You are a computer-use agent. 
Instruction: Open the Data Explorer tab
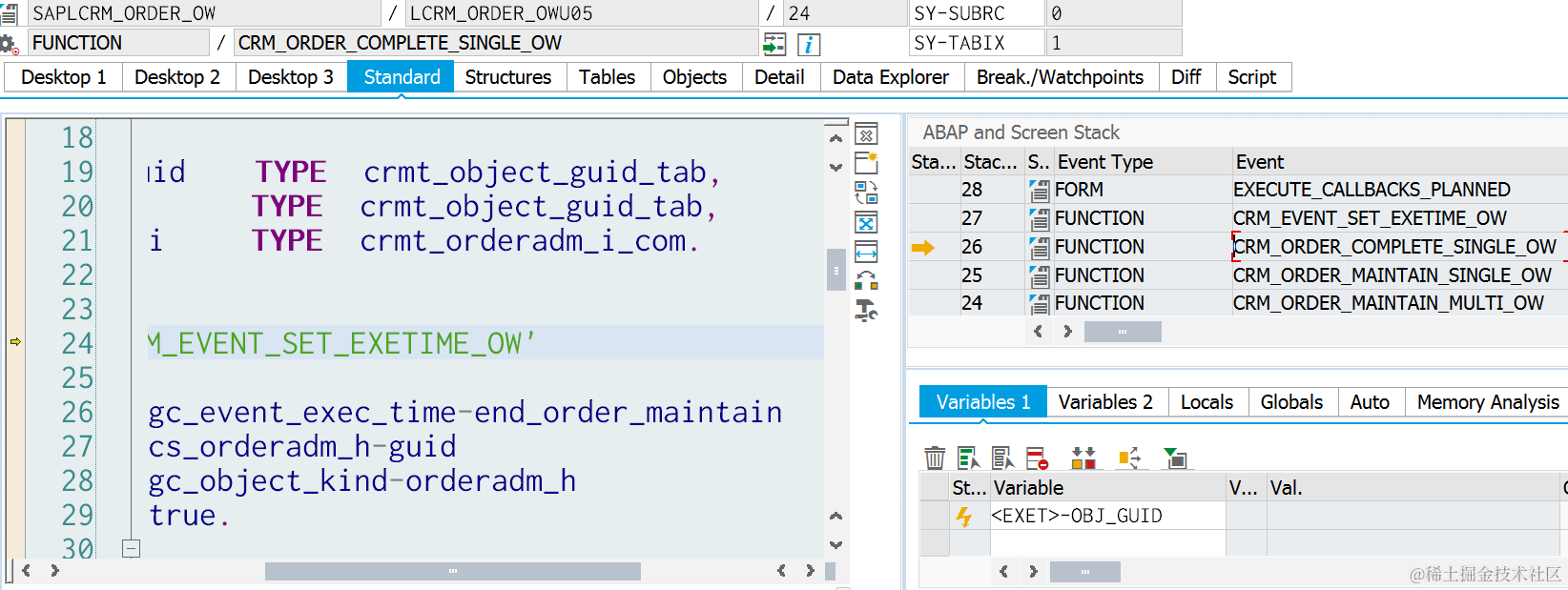891,77
